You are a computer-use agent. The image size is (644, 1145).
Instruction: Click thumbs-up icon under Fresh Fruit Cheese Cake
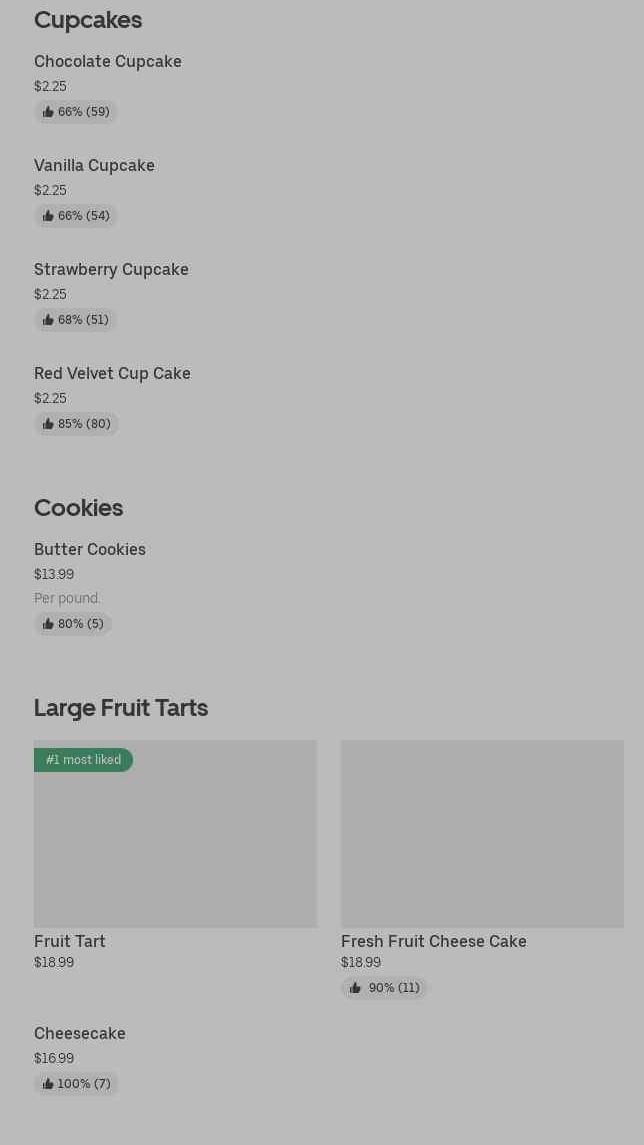355,988
